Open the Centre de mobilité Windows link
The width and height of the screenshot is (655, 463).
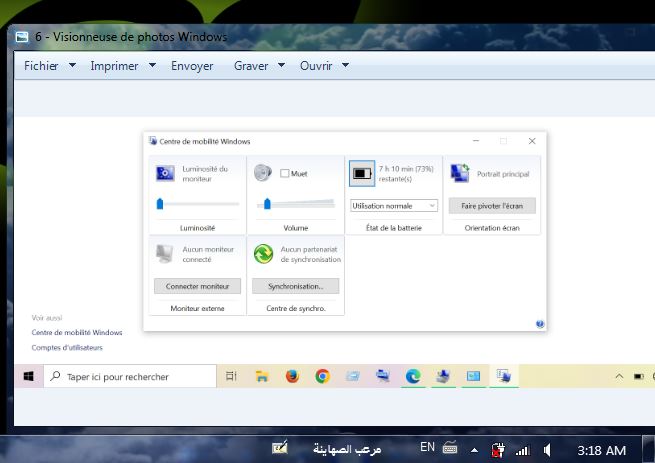[x=77, y=333]
